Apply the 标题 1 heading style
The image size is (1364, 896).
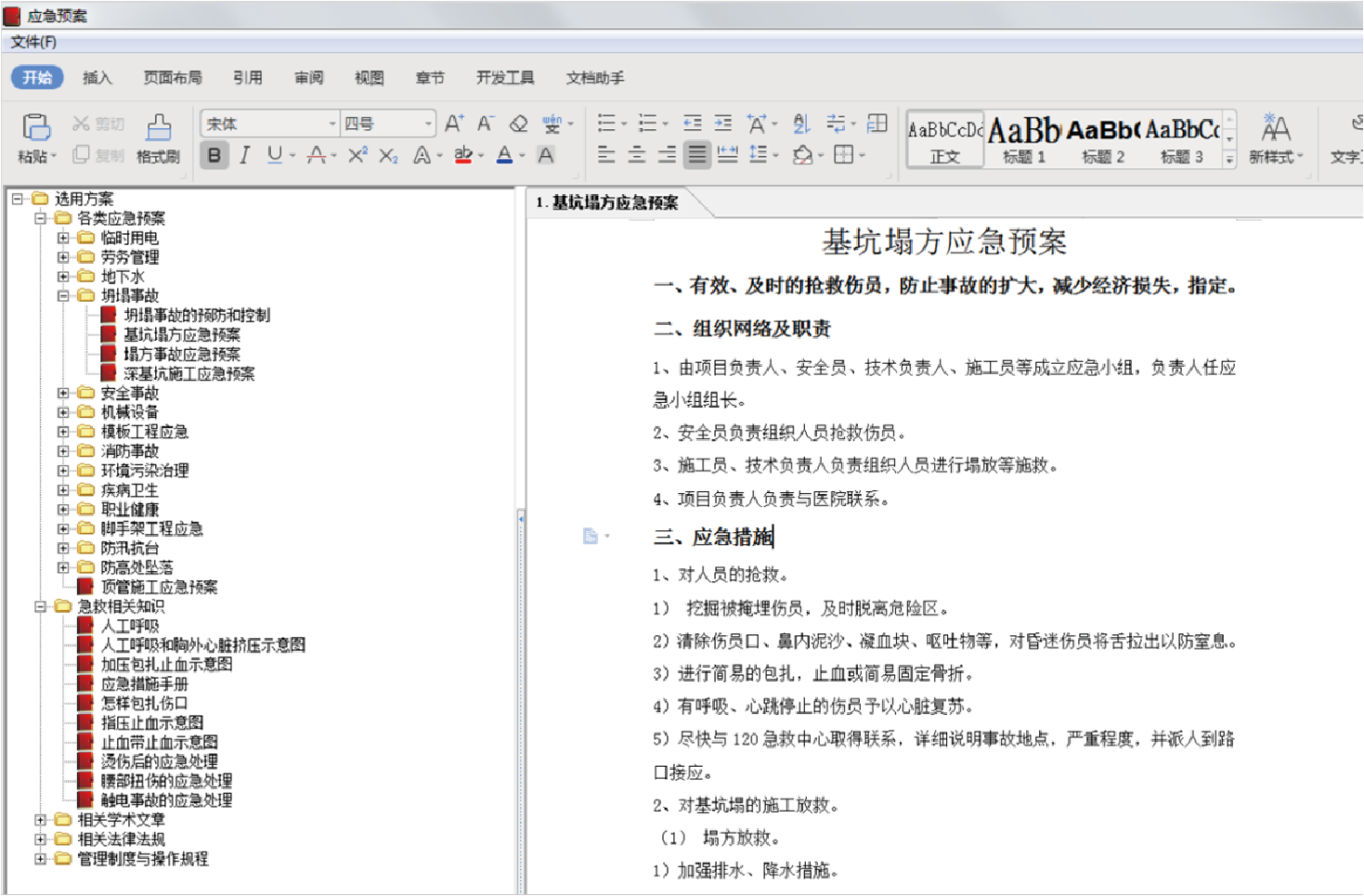click(1024, 140)
